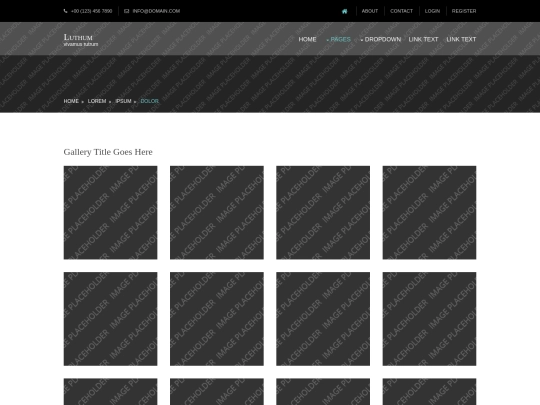This screenshot has width=540, height=405.
Task: Click the home icon in top bar
Action: [344, 11]
